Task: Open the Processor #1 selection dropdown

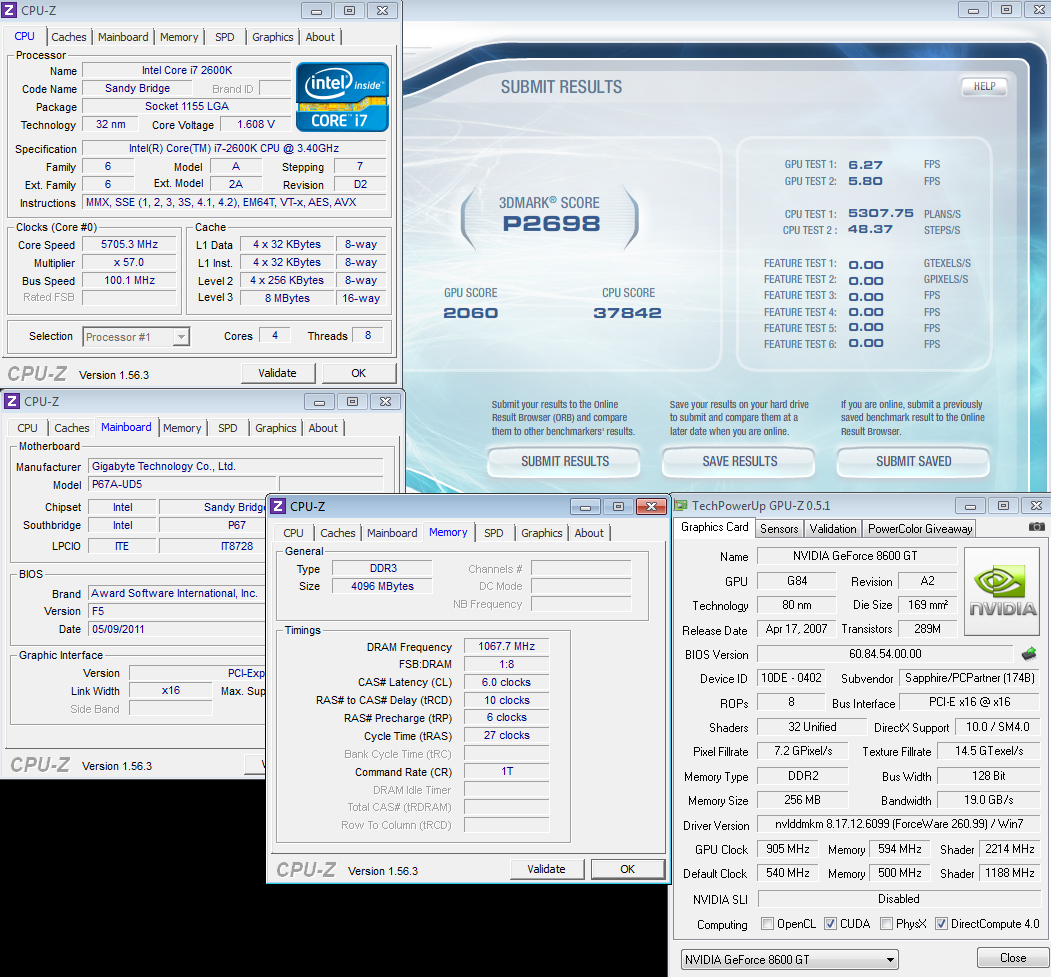Action: click(137, 336)
